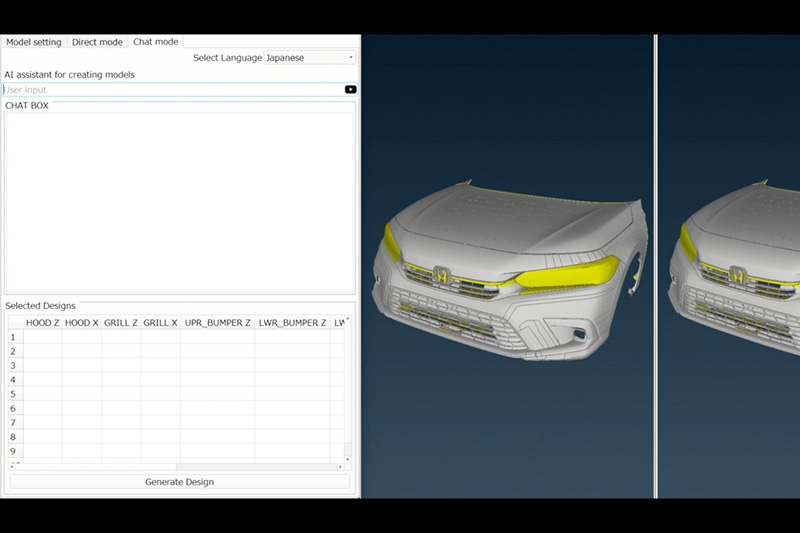Switch to the Model setting tab
Image resolution: width=800 pixels, height=533 pixels.
pos(34,42)
